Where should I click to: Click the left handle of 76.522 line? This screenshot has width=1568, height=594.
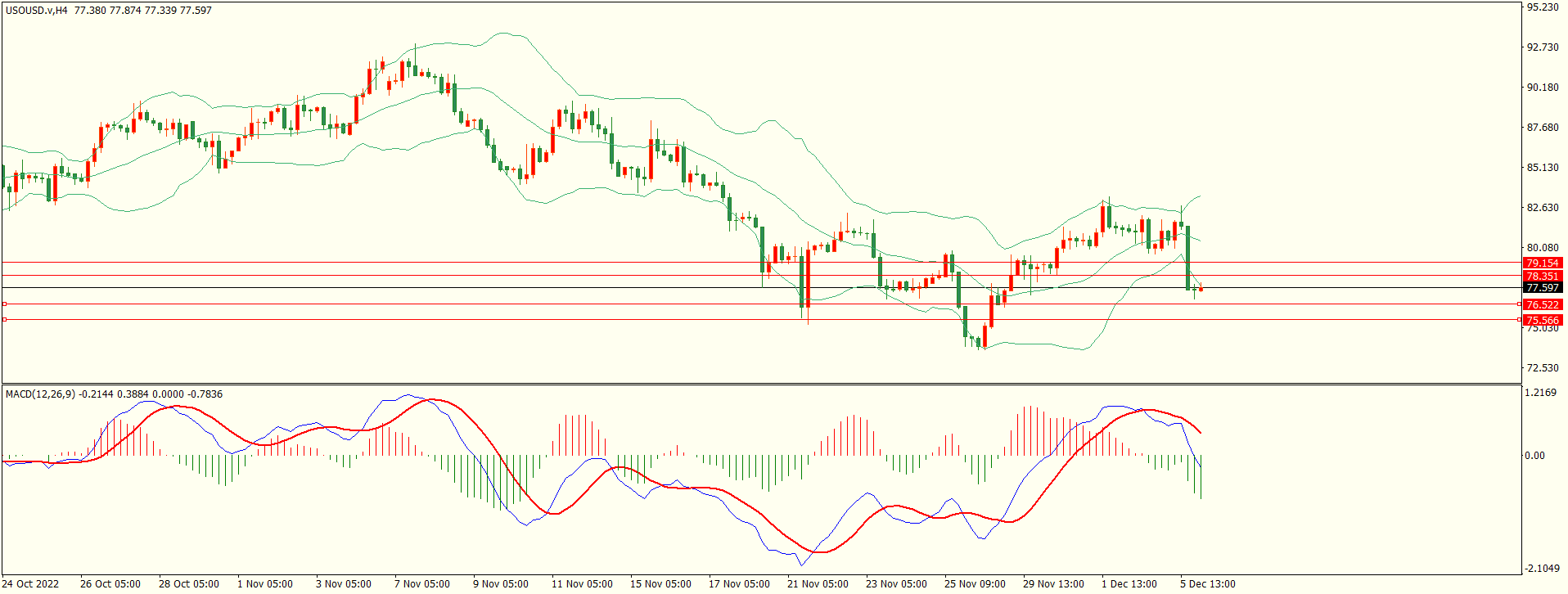click(5, 304)
